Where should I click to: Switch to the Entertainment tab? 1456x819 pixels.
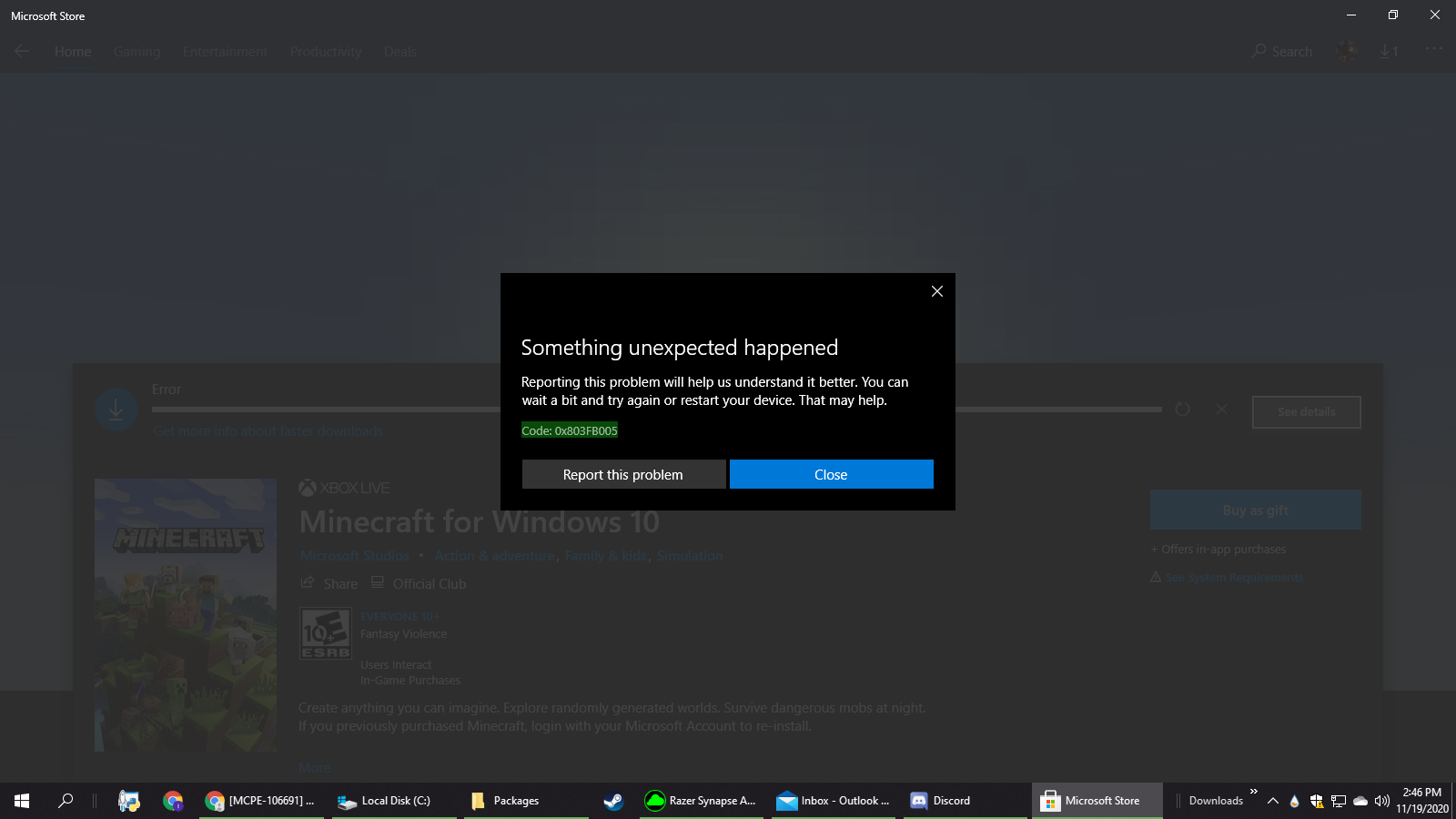(225, 52)
